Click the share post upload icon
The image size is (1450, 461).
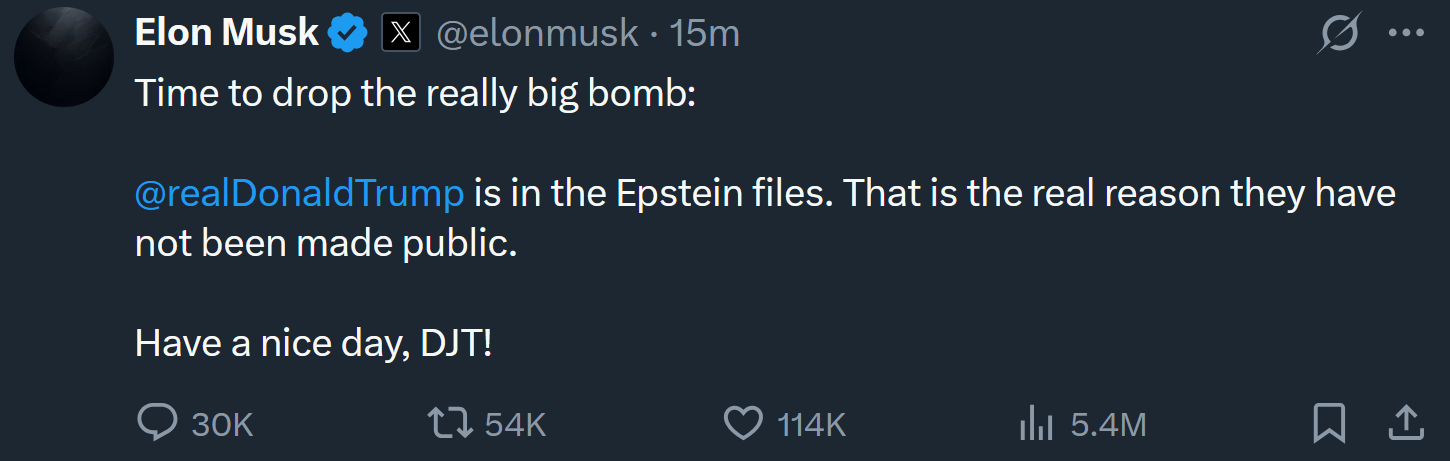tap(1406, 423)
